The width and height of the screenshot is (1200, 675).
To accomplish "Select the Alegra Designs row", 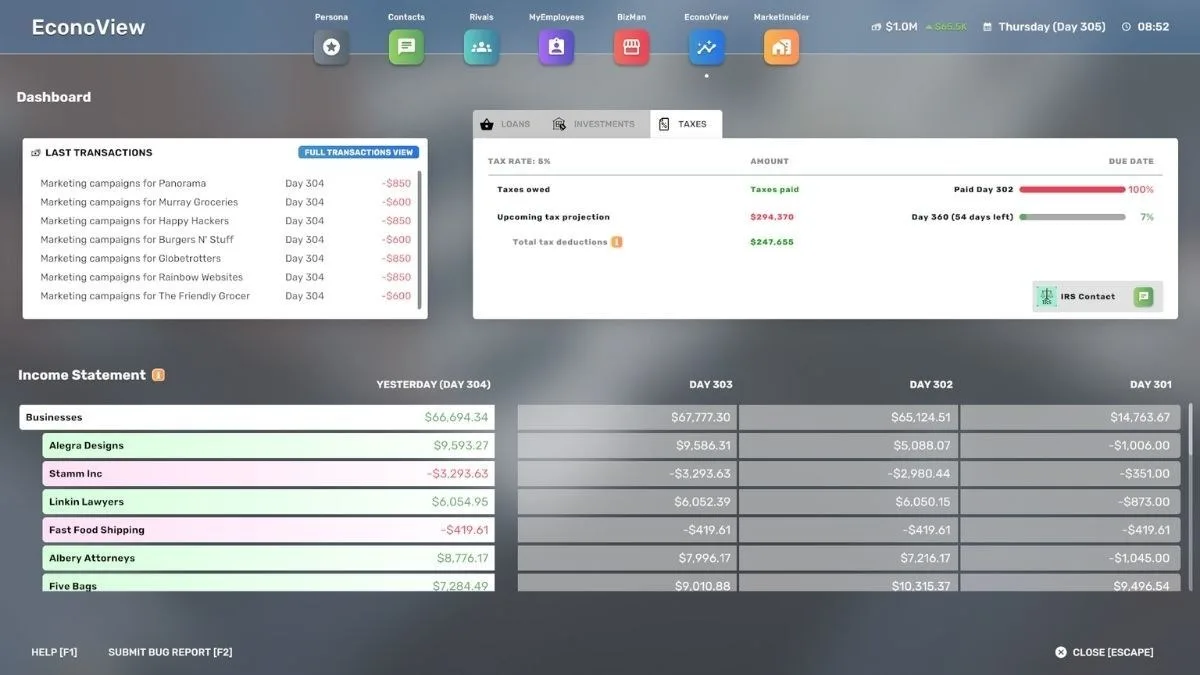I will (269, 445).
